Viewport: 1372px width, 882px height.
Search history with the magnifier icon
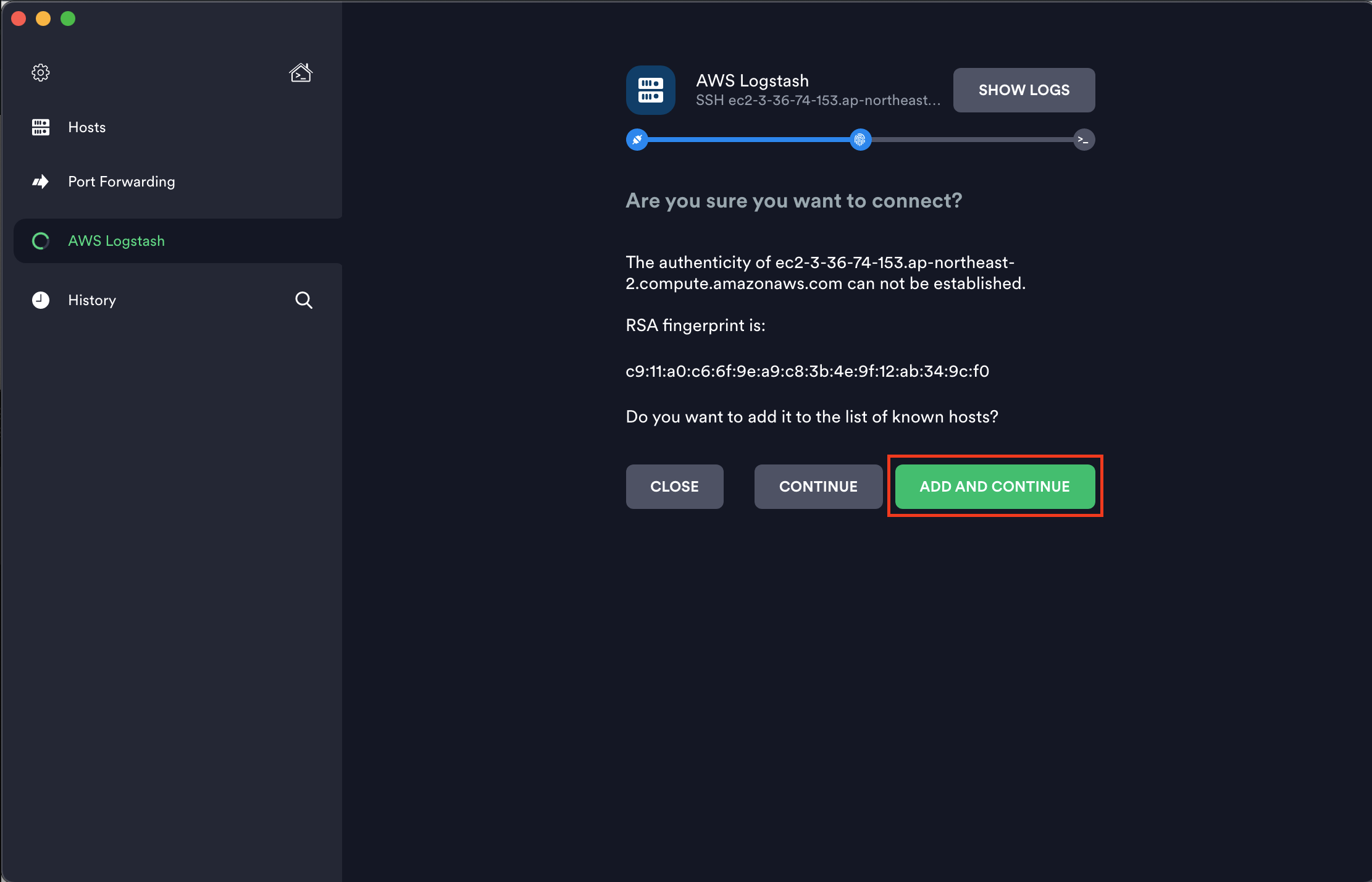(303, 300)
